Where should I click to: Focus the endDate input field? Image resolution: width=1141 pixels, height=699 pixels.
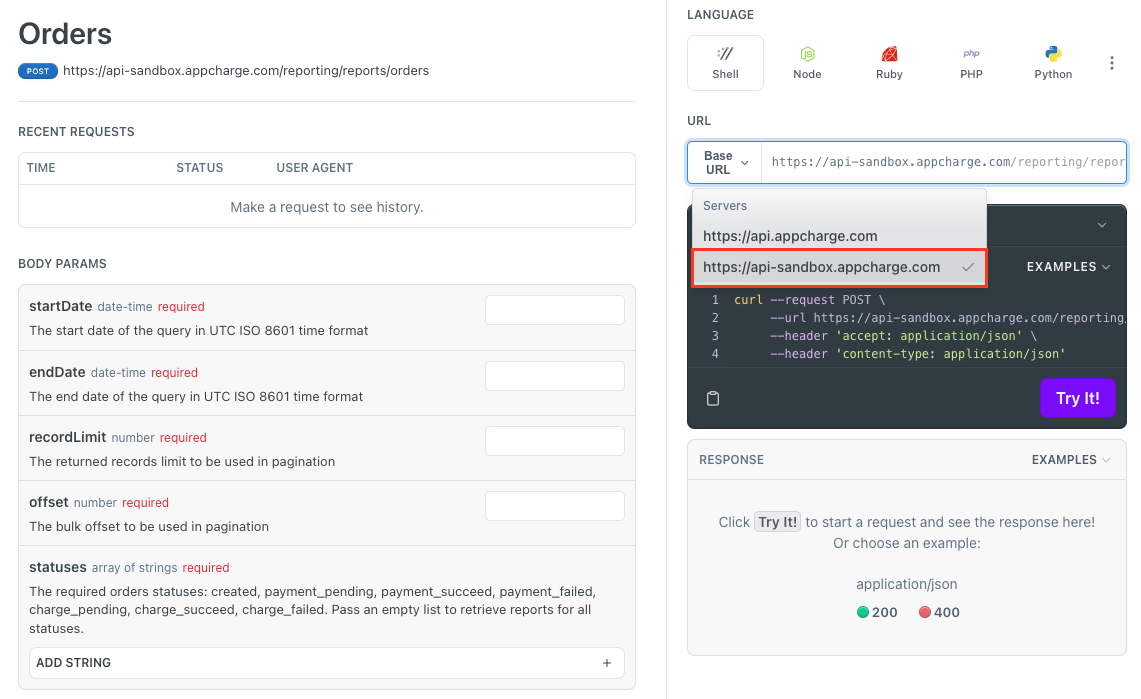554,376
